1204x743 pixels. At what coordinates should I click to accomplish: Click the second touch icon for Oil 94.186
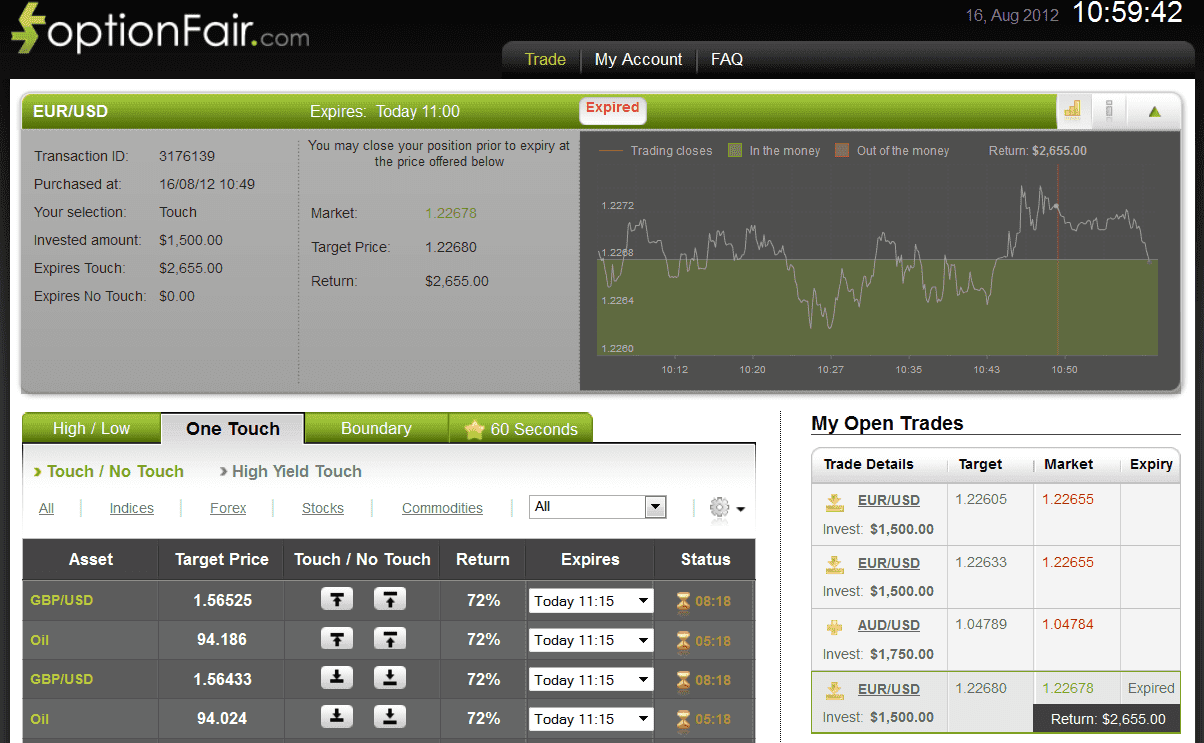point(389,639)
